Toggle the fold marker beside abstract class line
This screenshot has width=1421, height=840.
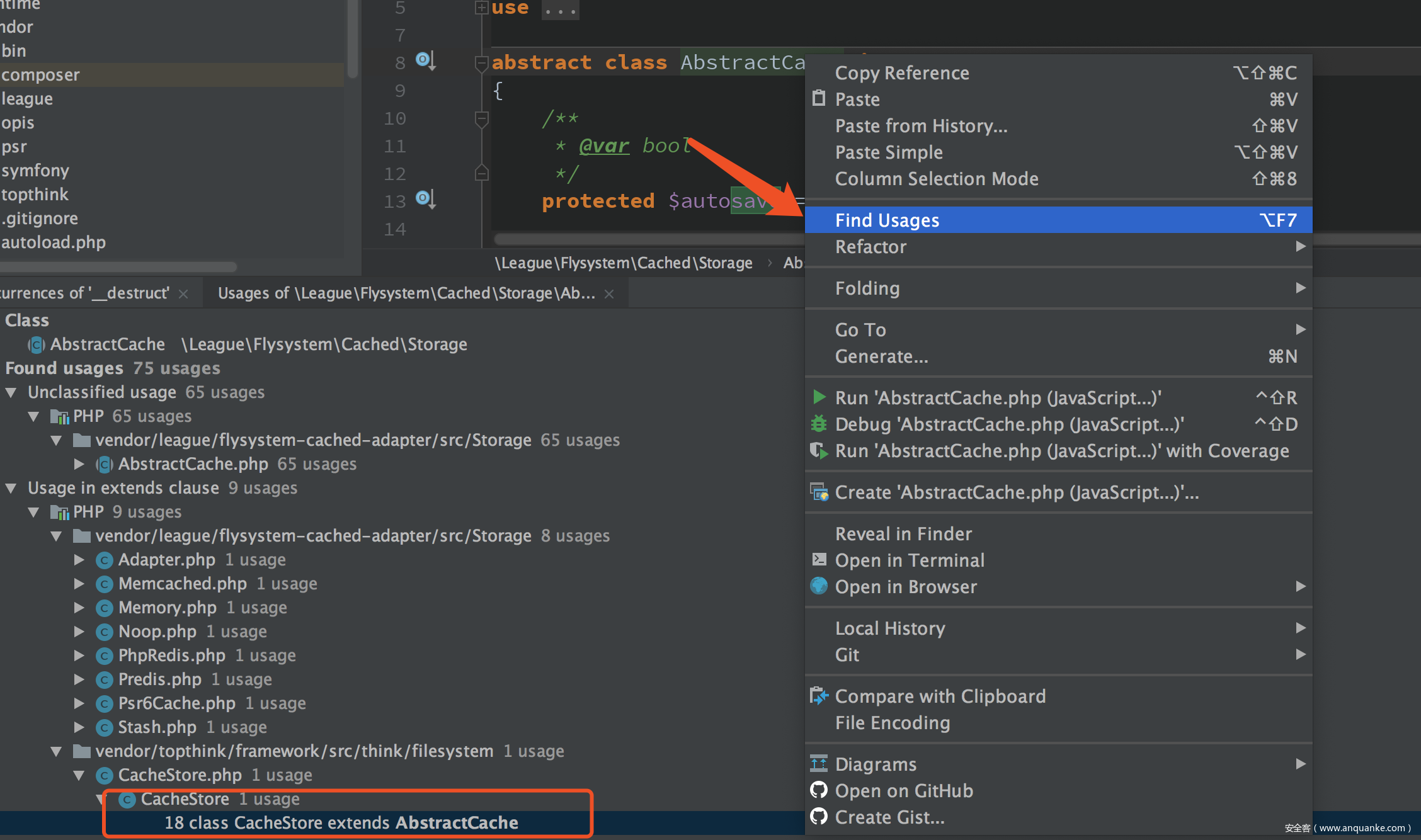482,62
